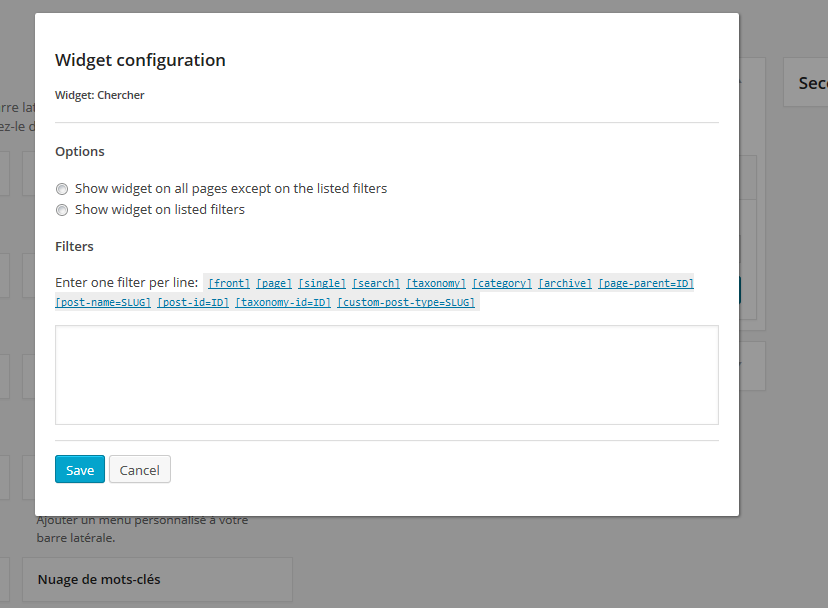Image resolution: width=828 pixels, height=608 pixels.
Task: Insert the [archive] filter tag
Action: coord(565,283)
